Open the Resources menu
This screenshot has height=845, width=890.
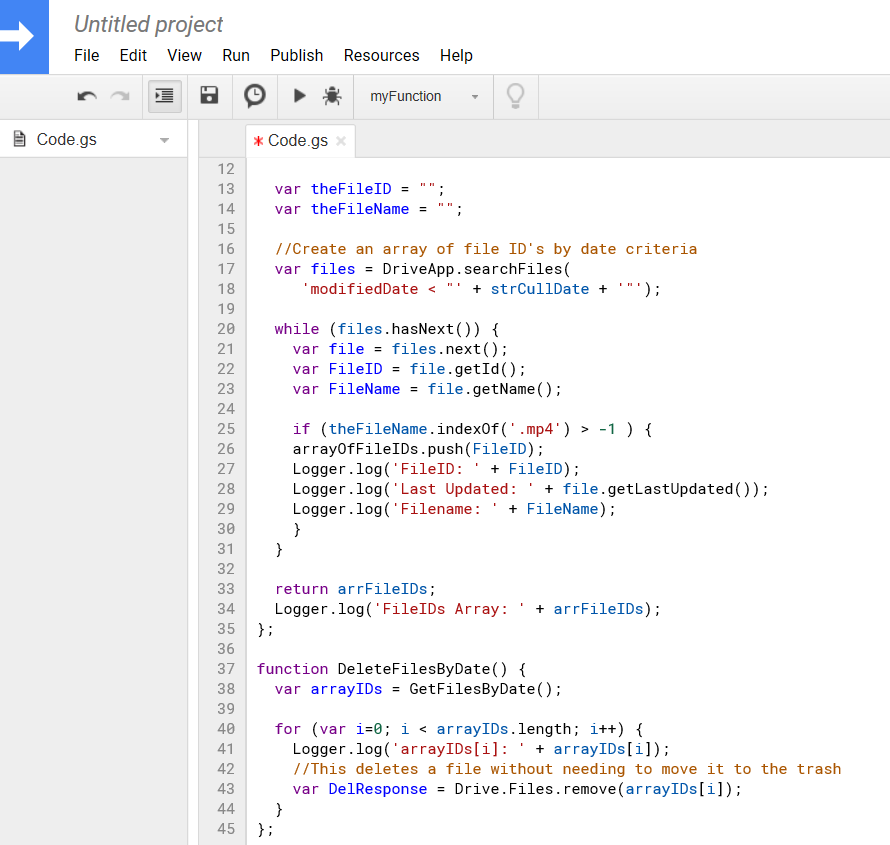click(381, 55)
